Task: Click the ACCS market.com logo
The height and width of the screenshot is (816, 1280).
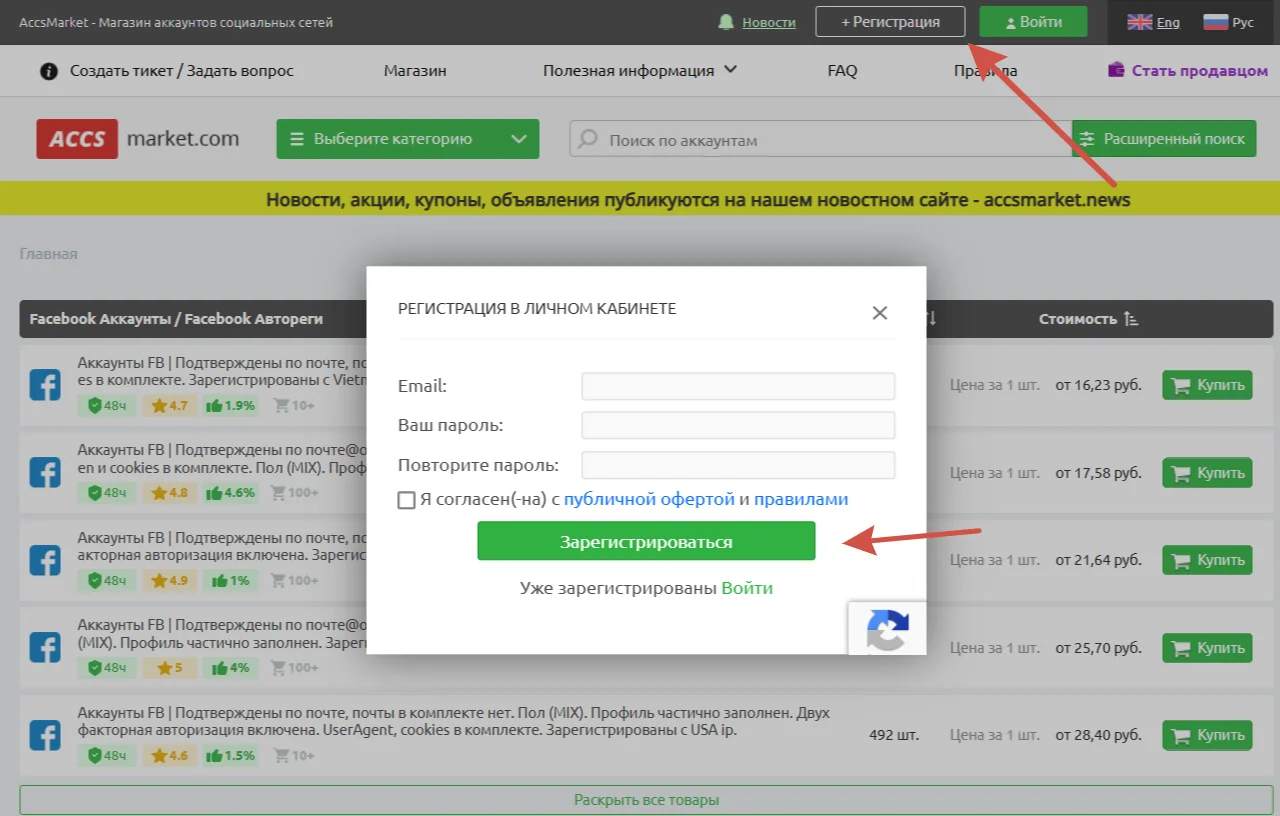Action: 138,139
